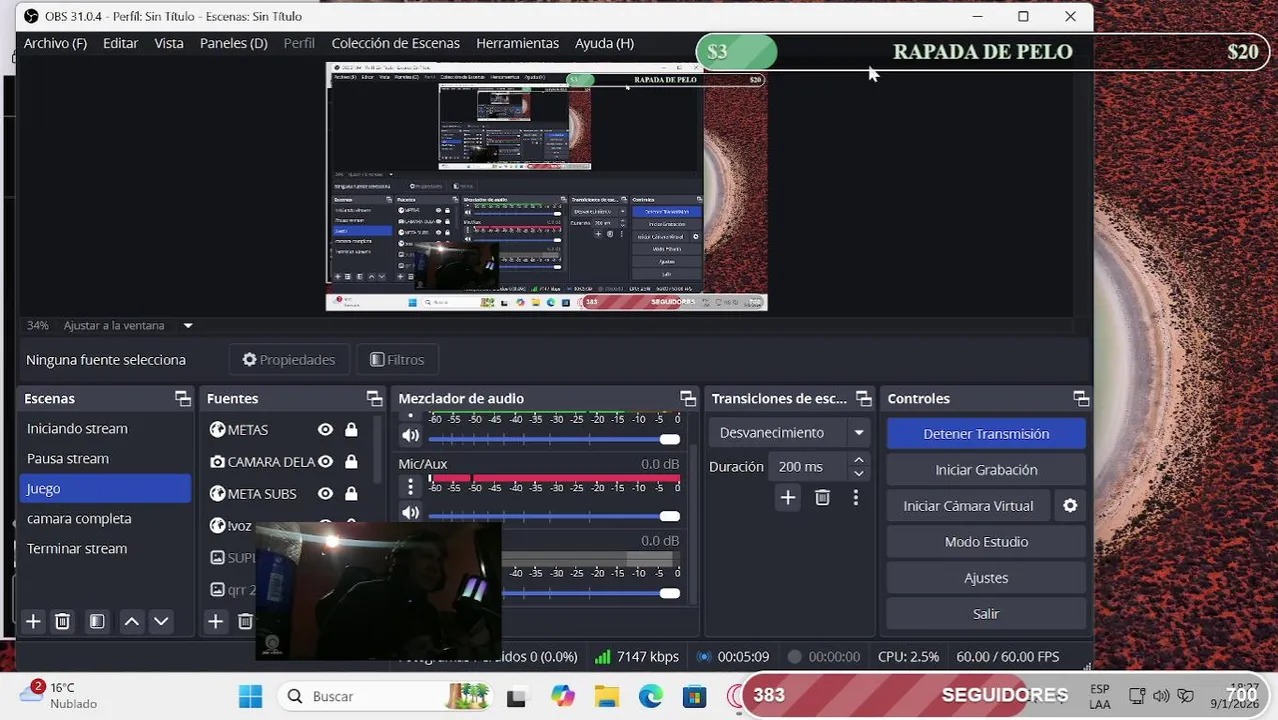Open the Paneles menu

(233, 43)
